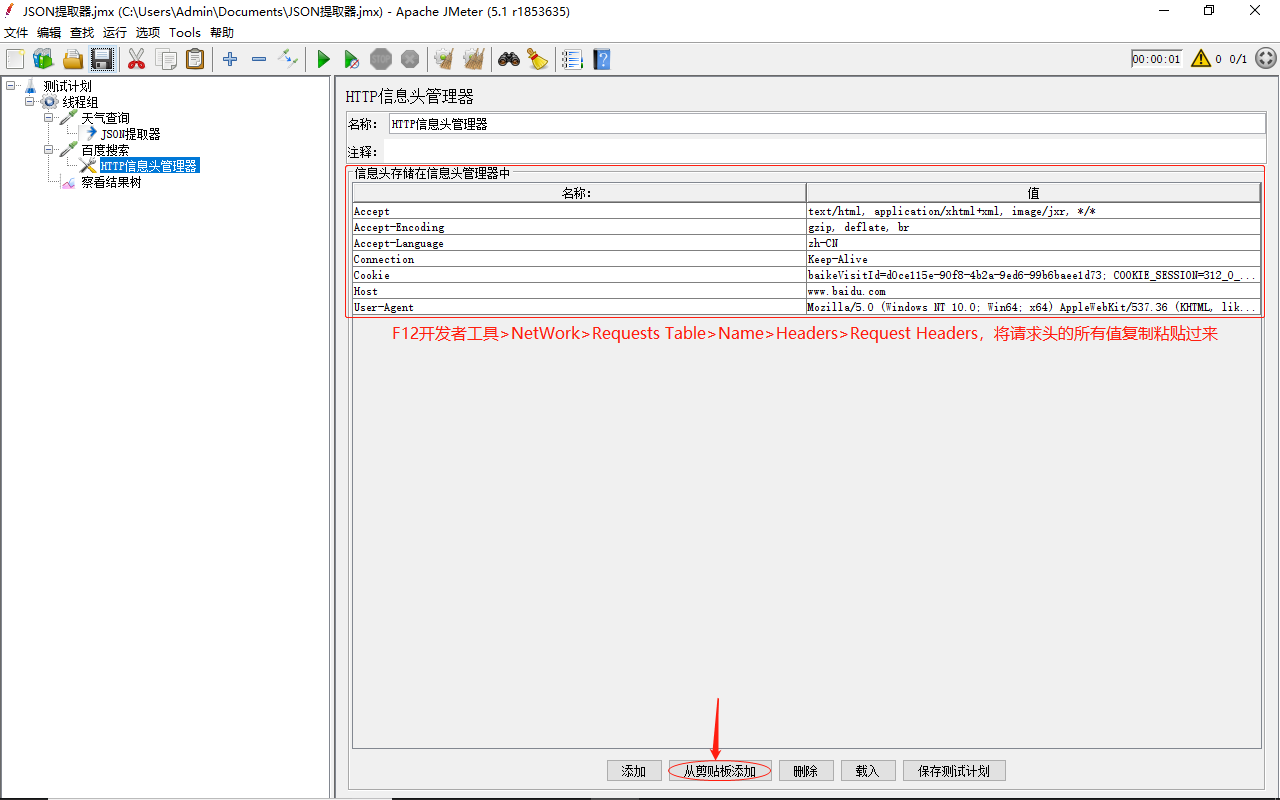Click the yellow warning triangle log icon

pos(1201,59)
